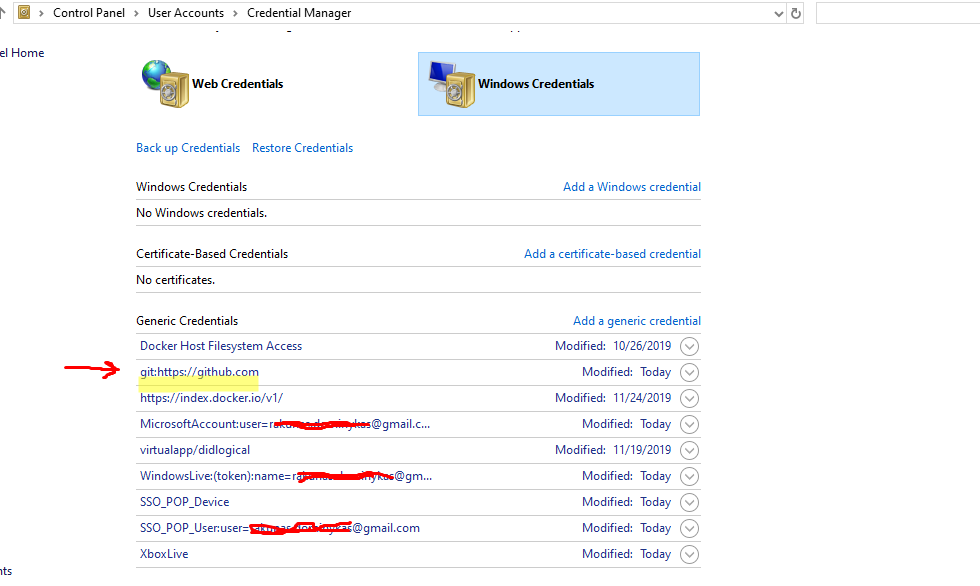Click Back up Credentials link
Screen dimensions: 980x586
188,148
